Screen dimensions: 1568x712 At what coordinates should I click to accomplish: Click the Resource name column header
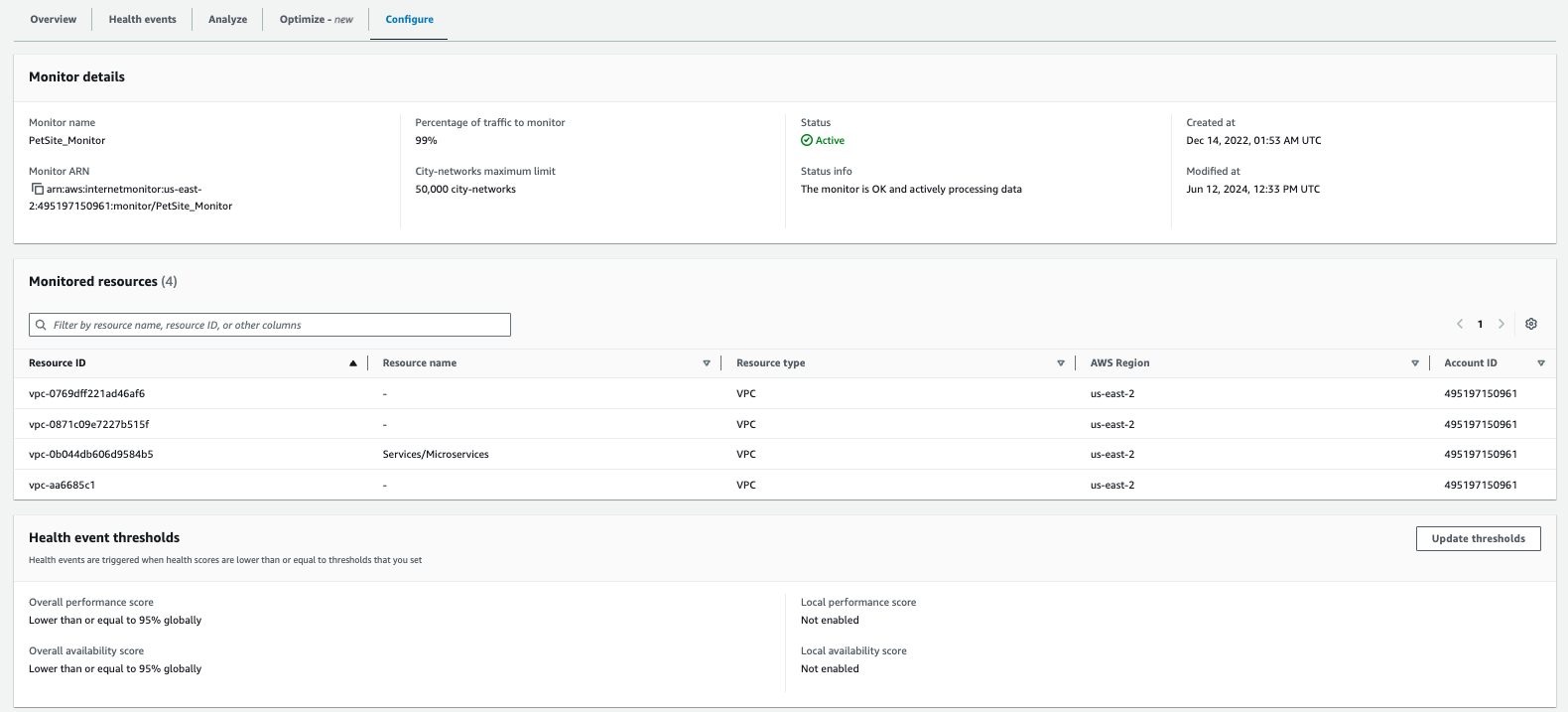(x=420, y=363)
